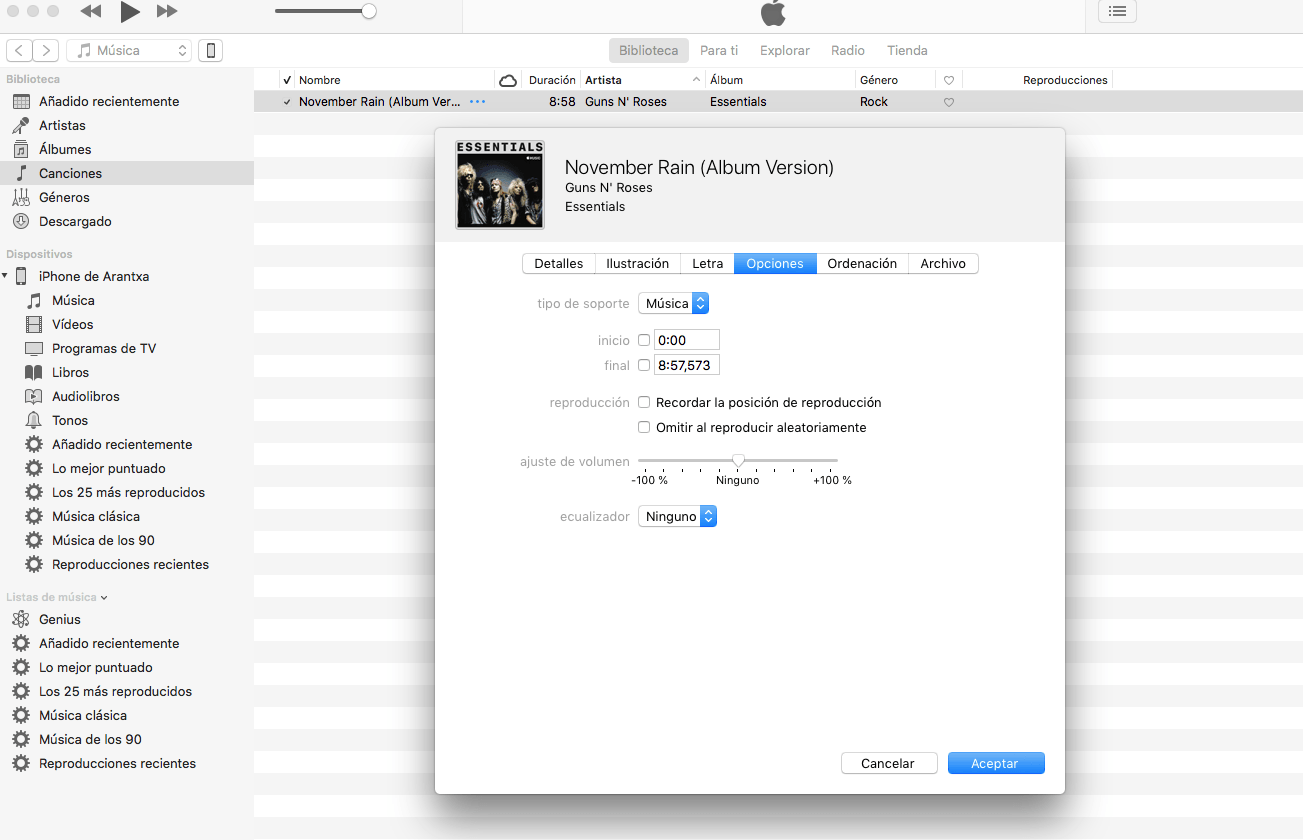Open the Radio tab
The image size is (1303, 840).
click(848, 50)
